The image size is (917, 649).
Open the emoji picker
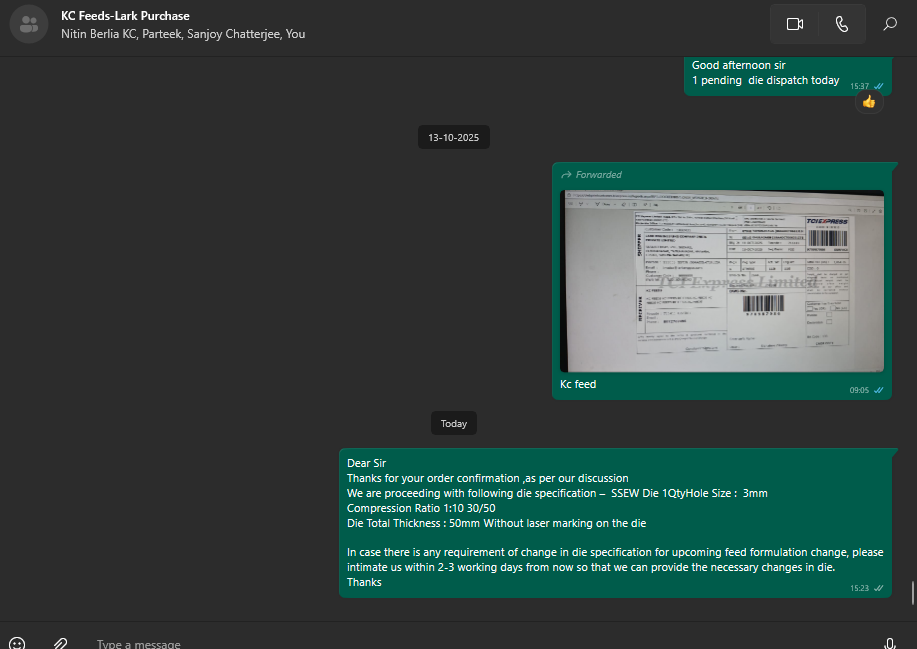click(17, 643)
